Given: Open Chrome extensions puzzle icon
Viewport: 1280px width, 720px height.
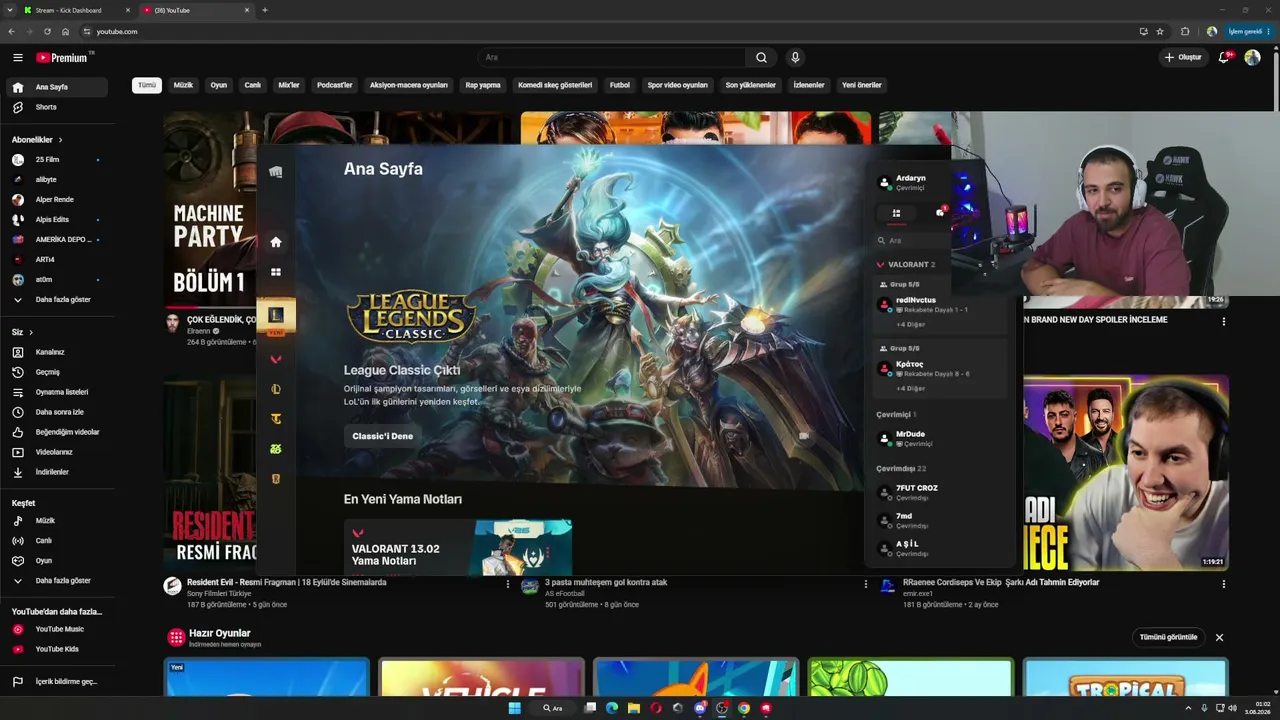Looking at the screenshot, I should (x=1185, y=32).
